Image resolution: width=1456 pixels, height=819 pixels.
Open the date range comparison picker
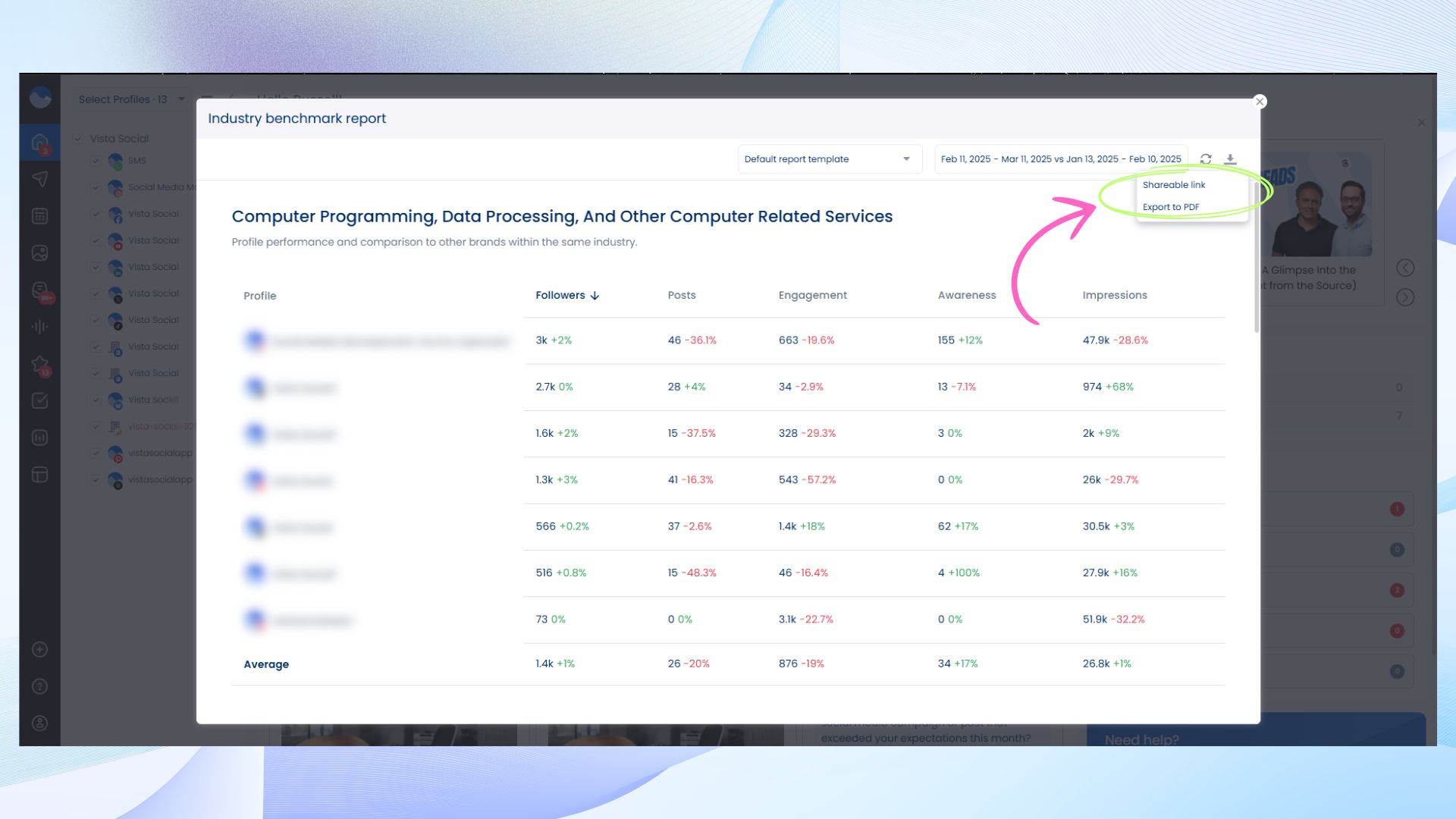1059,158
